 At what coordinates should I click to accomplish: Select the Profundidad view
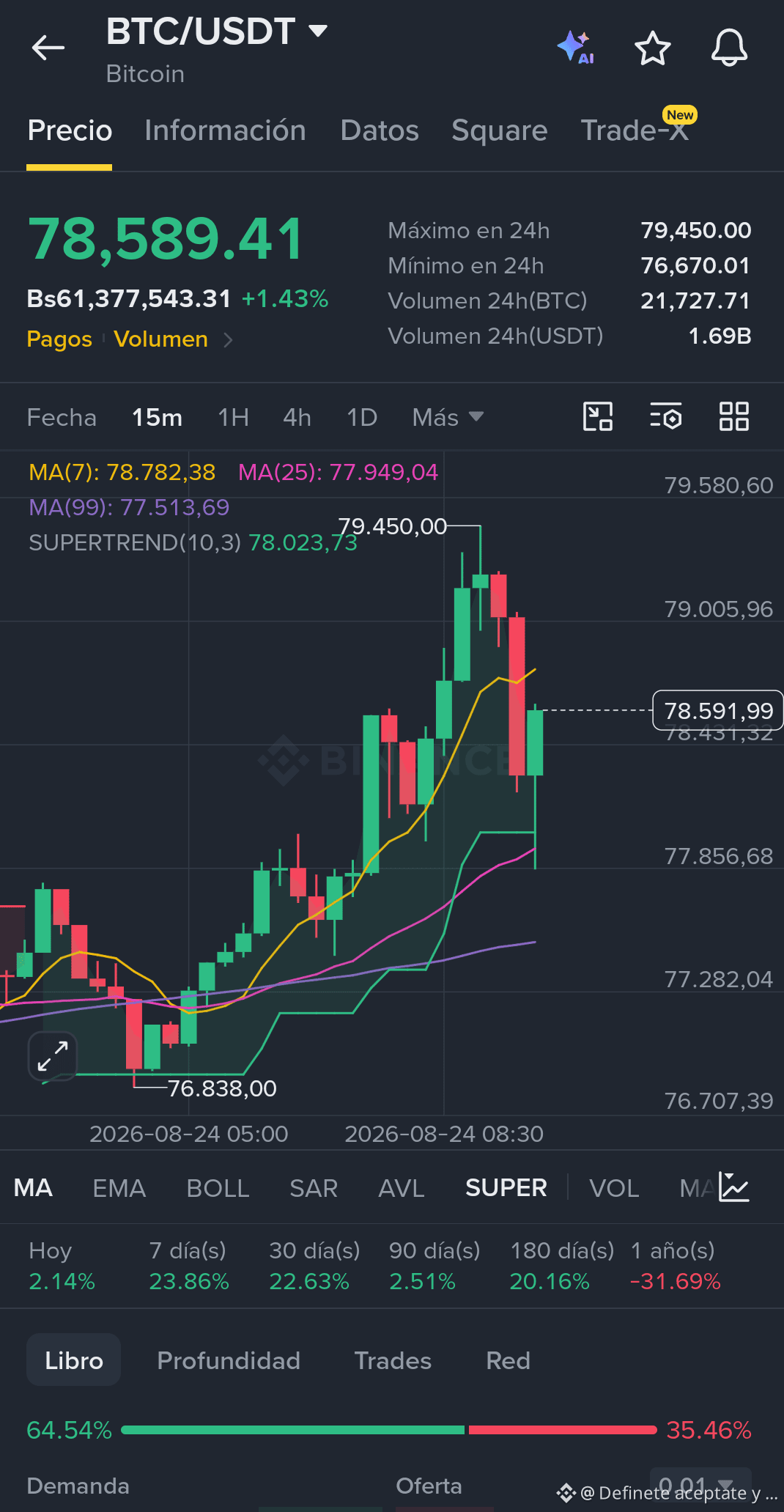pyautogui.click(x=229, y=1360)
